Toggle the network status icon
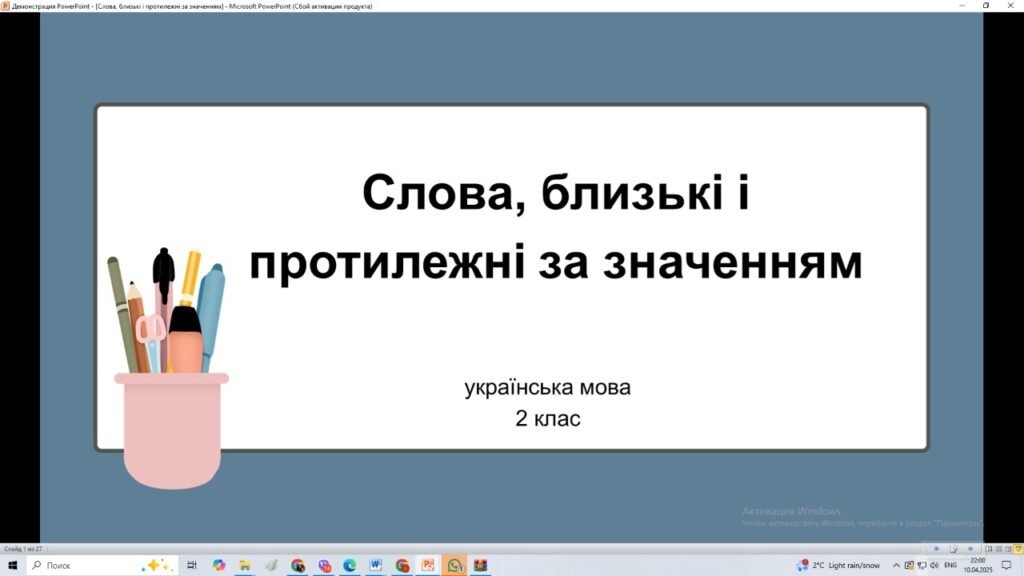Viewport: 1024px width, 576px height. 922,565
